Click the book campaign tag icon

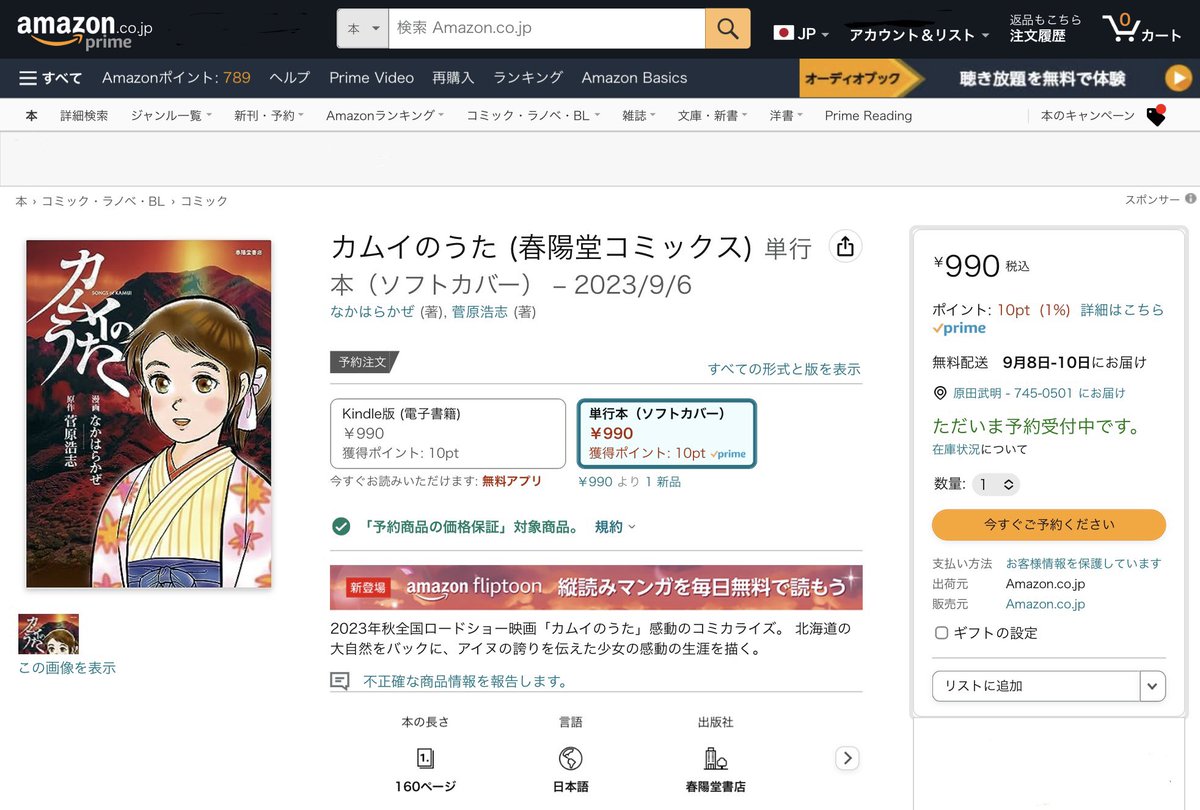[x=1156, y=115]
